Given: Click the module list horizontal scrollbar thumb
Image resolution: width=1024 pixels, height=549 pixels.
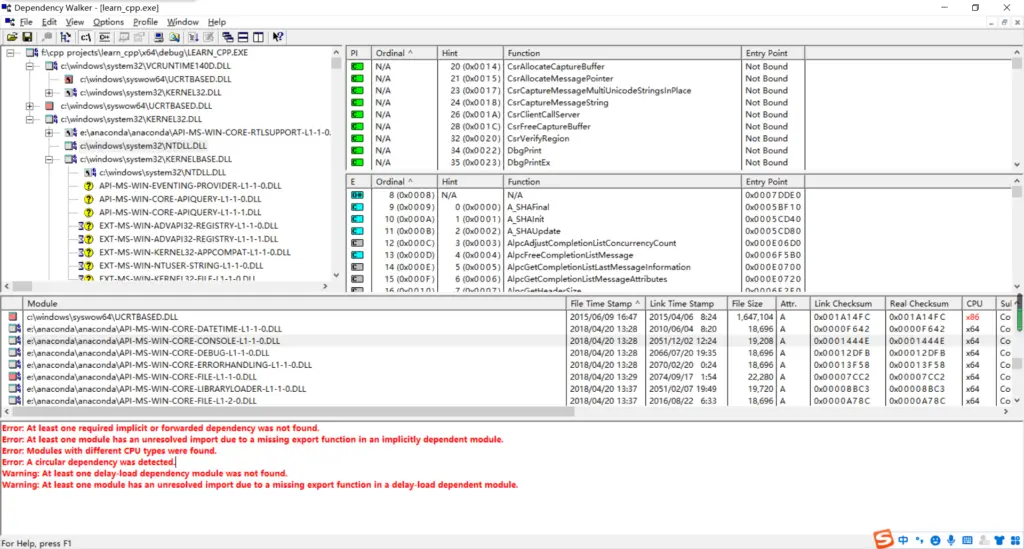Looking at the screenshot, I should coord(293,412).
